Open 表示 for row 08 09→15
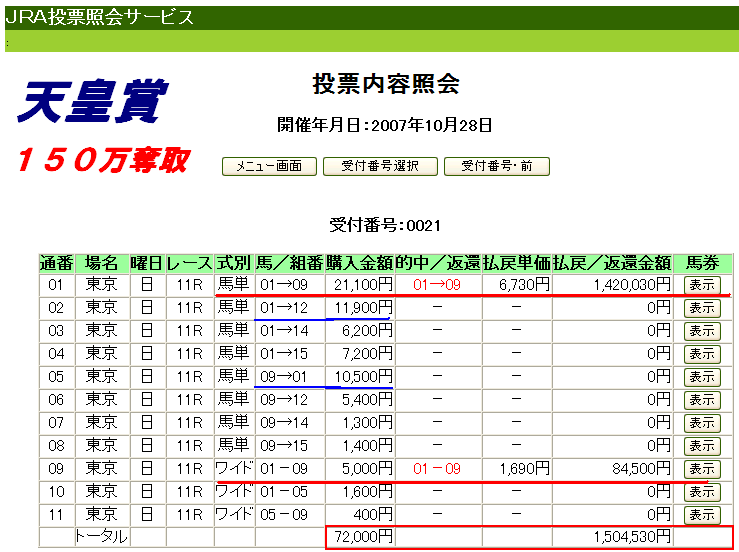 [x=702, y=446]
